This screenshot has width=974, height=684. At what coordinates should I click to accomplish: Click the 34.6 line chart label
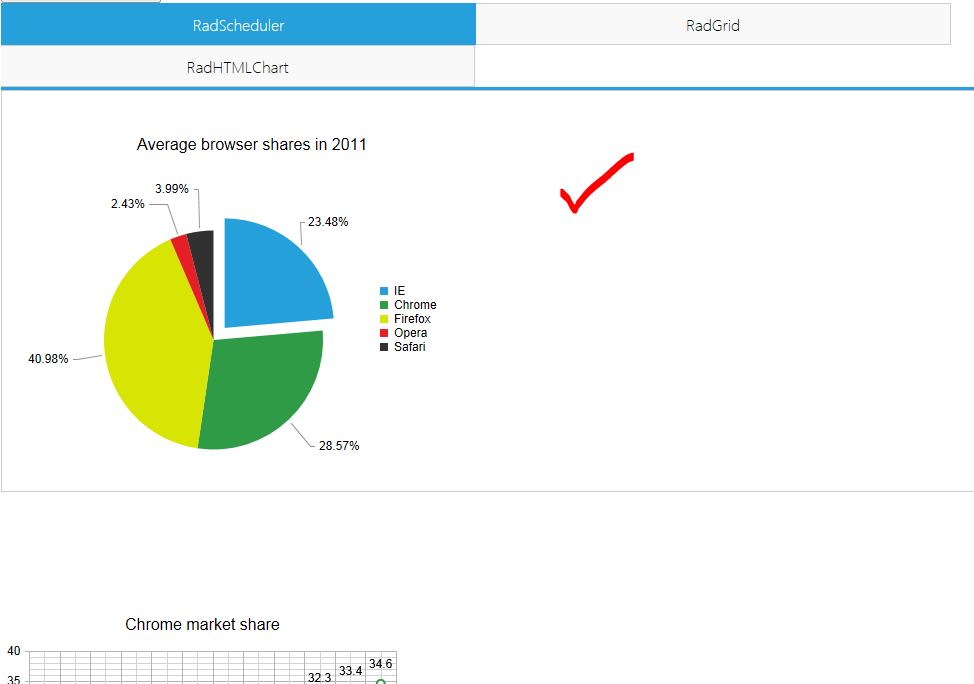(380, 664)
